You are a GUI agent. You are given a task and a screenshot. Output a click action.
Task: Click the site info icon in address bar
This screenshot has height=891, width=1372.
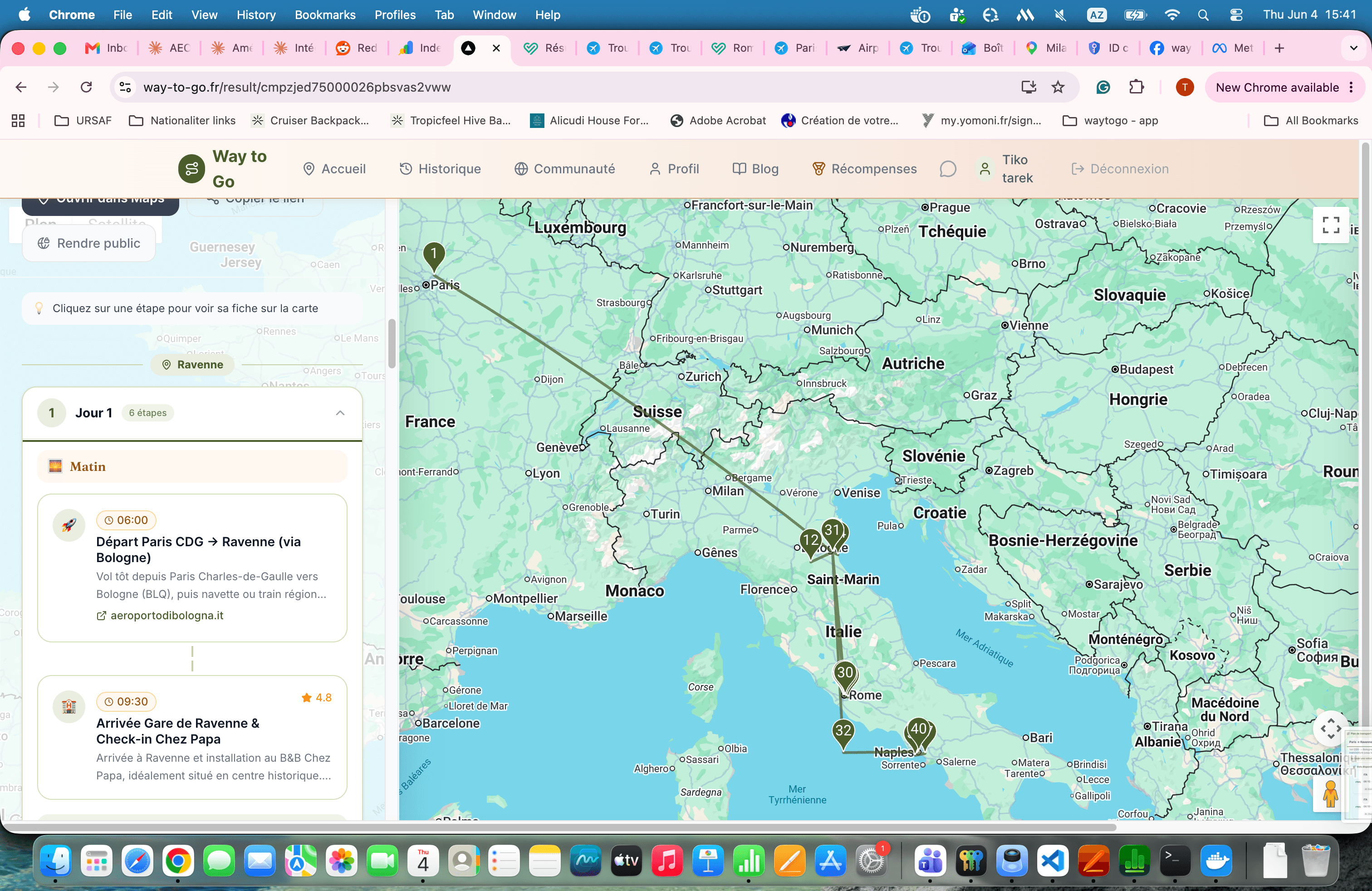pyautogui.click(x=125, y=87)
